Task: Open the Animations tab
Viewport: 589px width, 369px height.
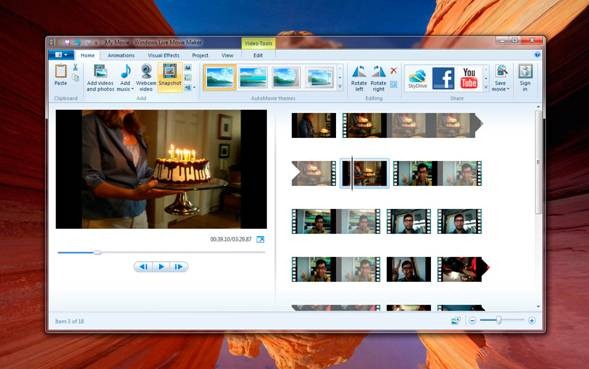Action: 121,55
